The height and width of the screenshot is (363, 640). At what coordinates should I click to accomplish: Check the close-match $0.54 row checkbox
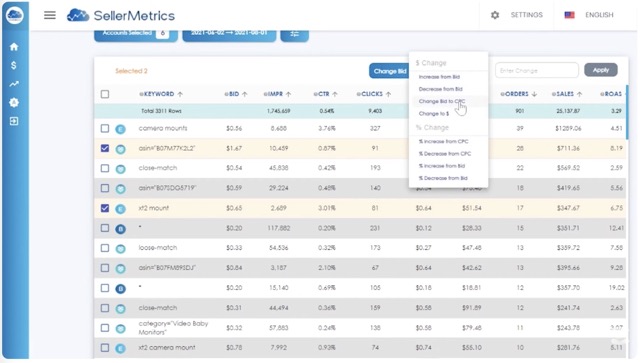pyautogui.click(x=105, y=168)
